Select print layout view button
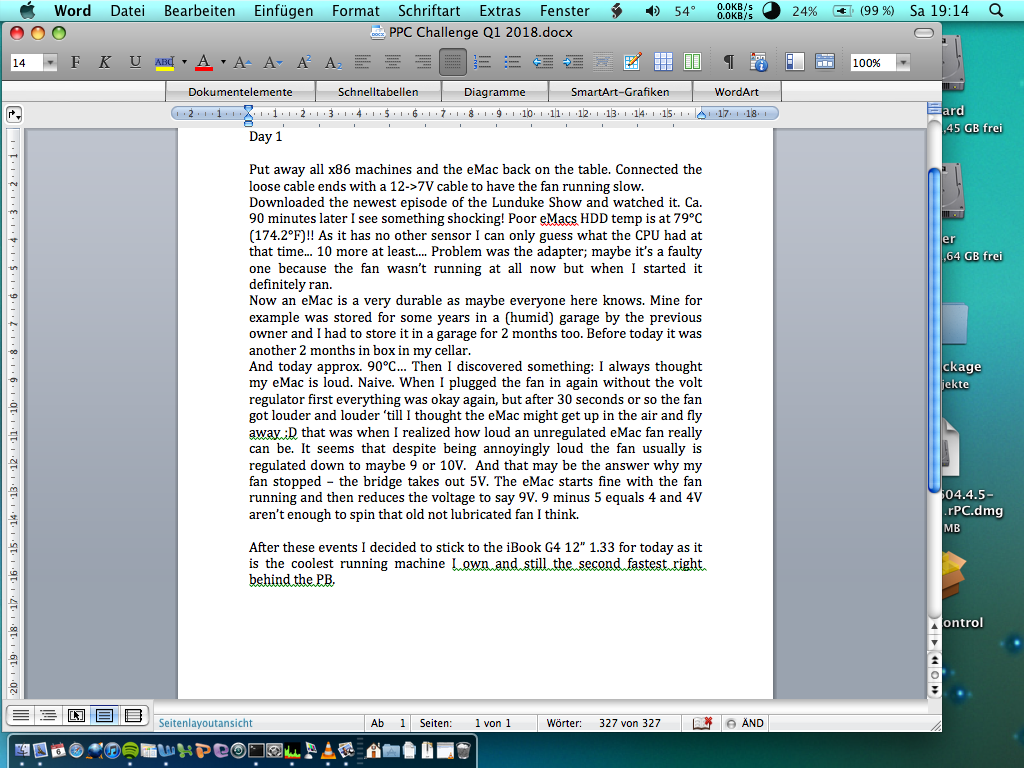The image size is (1024, 768). coord(104,715)
